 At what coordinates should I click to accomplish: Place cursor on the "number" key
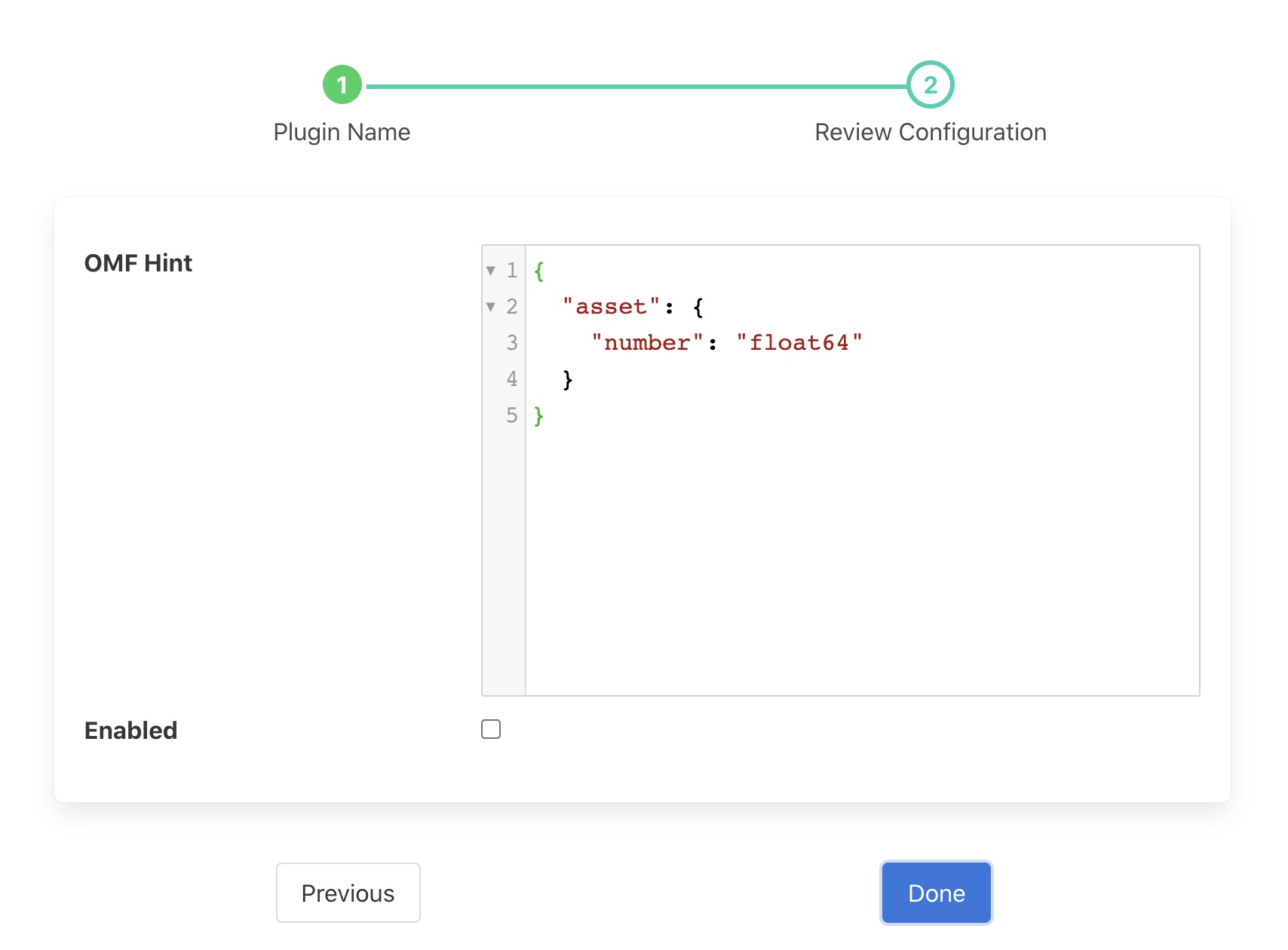tap(647, 343)
